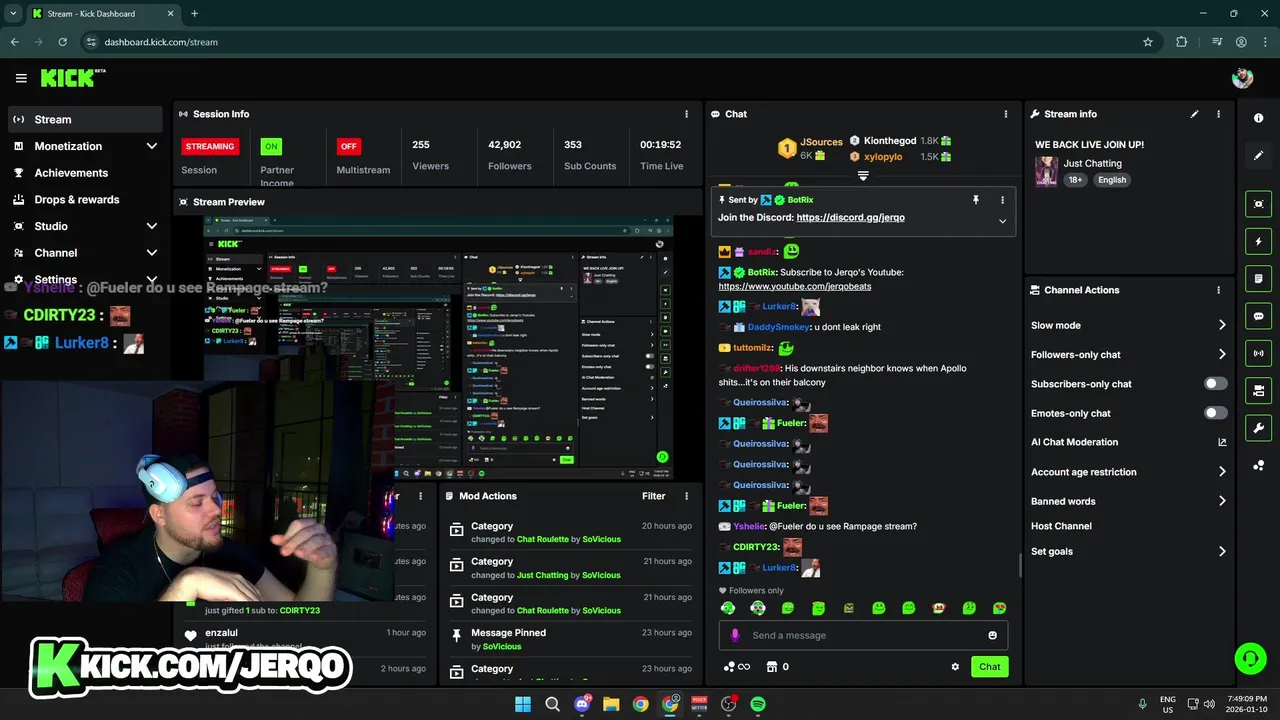Click the purple microphone icon in message box
The height and width of the screenshot is (720, 1280).
pos(735,635)
